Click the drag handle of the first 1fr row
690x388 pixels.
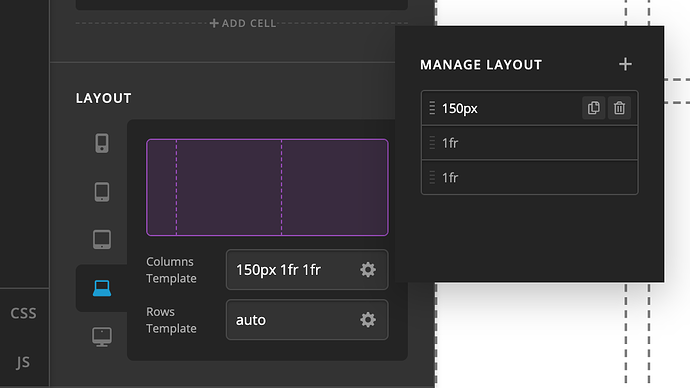432,143
